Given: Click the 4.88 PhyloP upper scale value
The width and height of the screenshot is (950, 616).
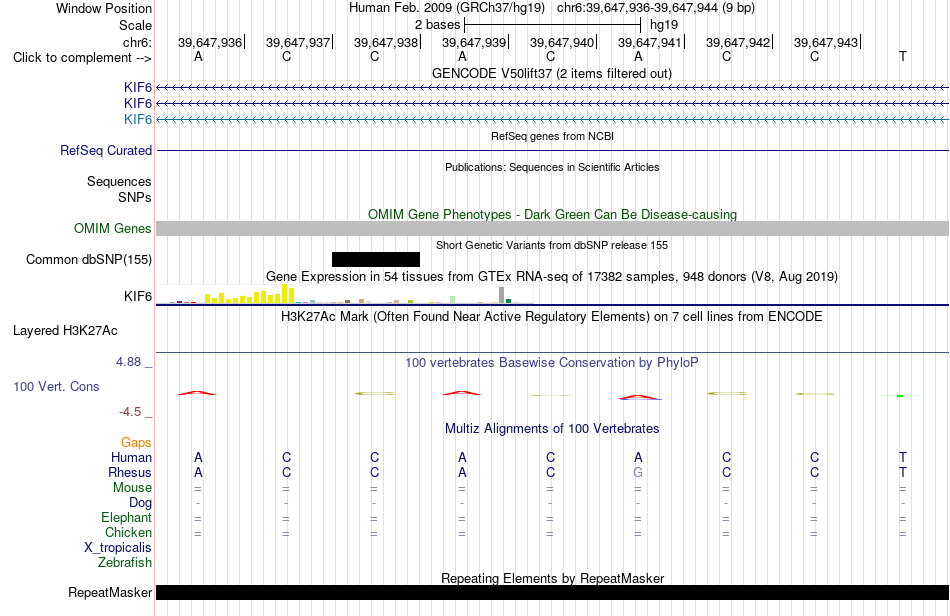Looking at the screenshot, I should point(128,362).
